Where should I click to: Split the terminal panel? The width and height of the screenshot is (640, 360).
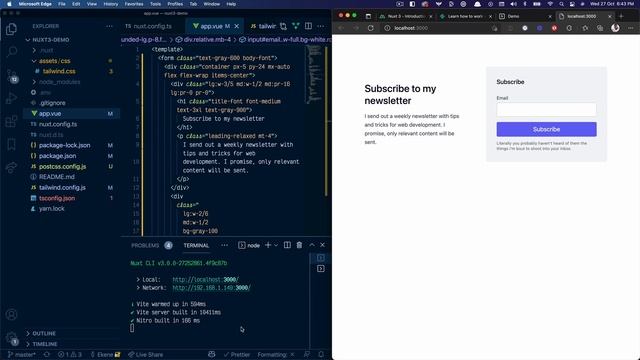(287, 245)
